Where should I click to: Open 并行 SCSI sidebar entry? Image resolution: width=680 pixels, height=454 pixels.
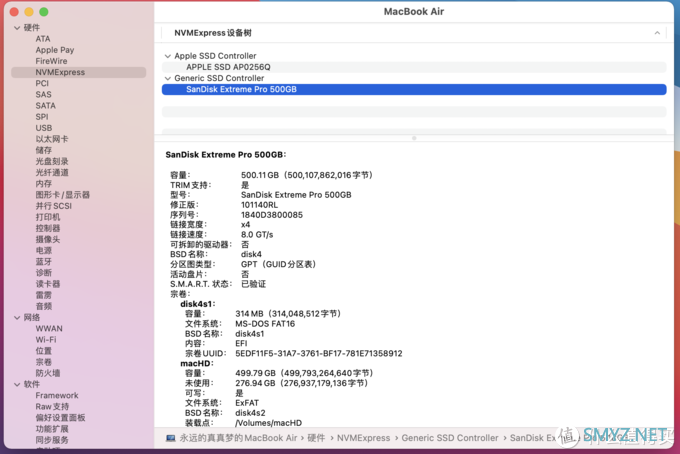[54, 206]
